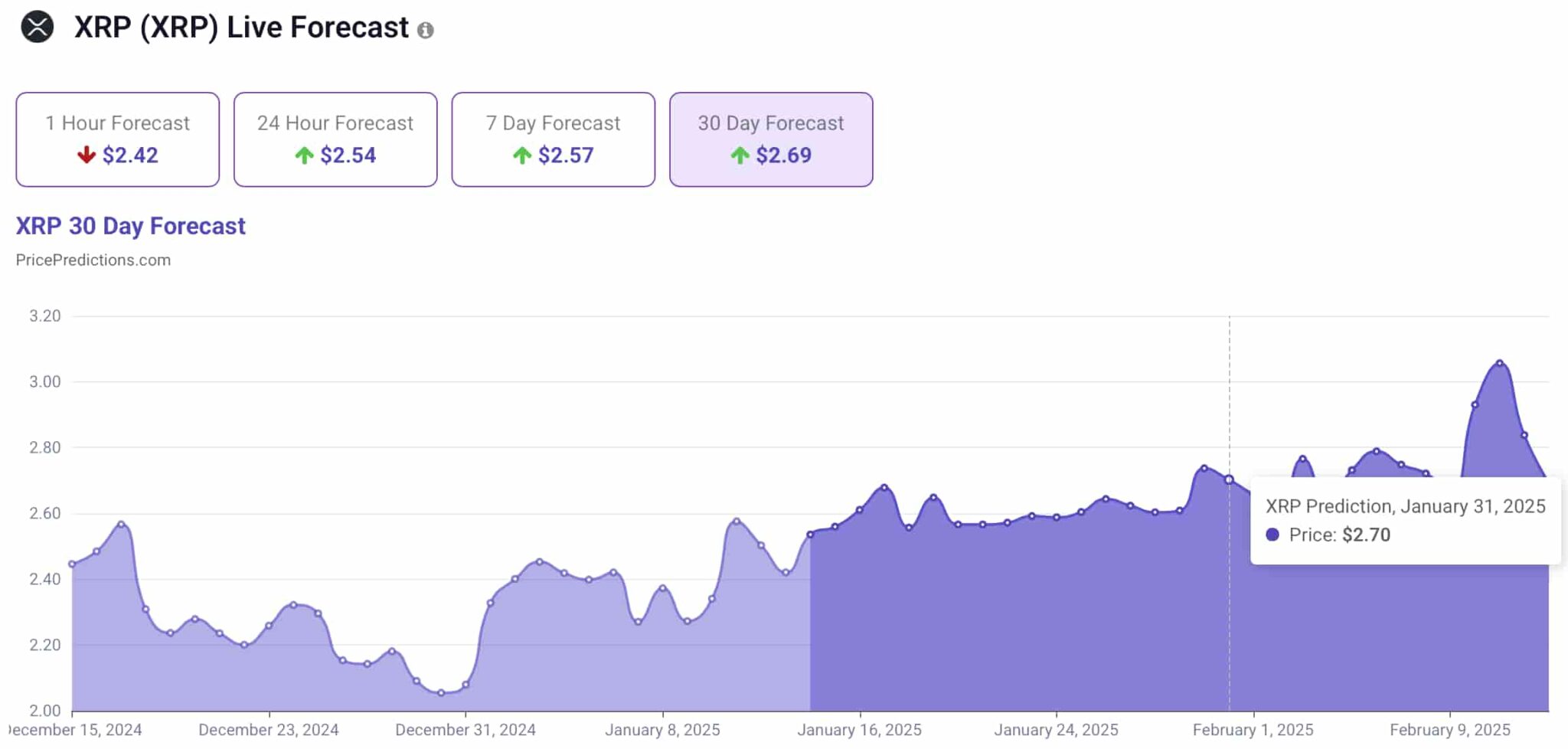Click the December 31, 2024 axis label

[465, 730]
